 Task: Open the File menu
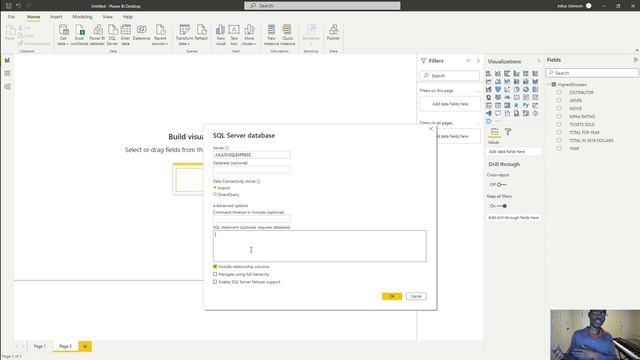pyautogui.click(x=11, y=17)
